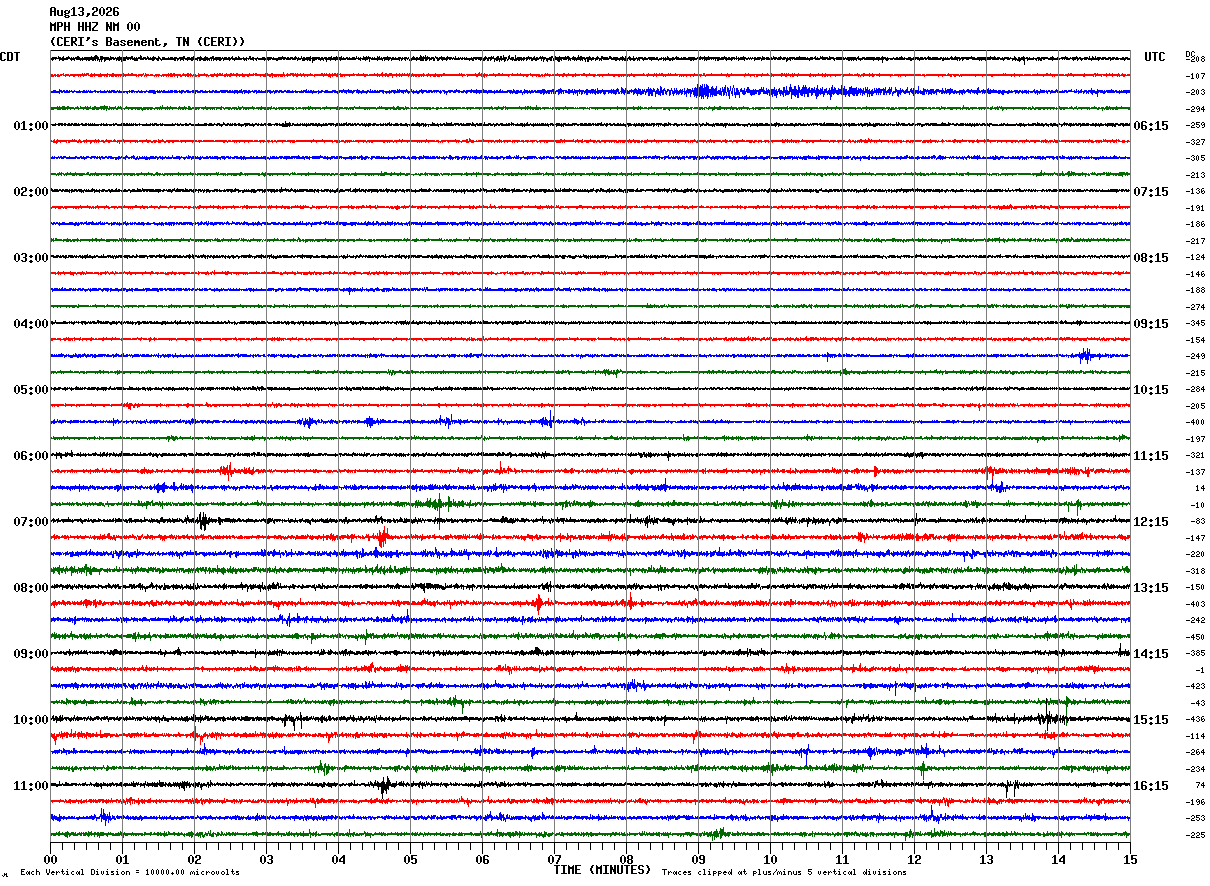The height and width of the screenshot is (886, 1210).
Task: Click the DC offset value -450
Action: click(1195, 637)
